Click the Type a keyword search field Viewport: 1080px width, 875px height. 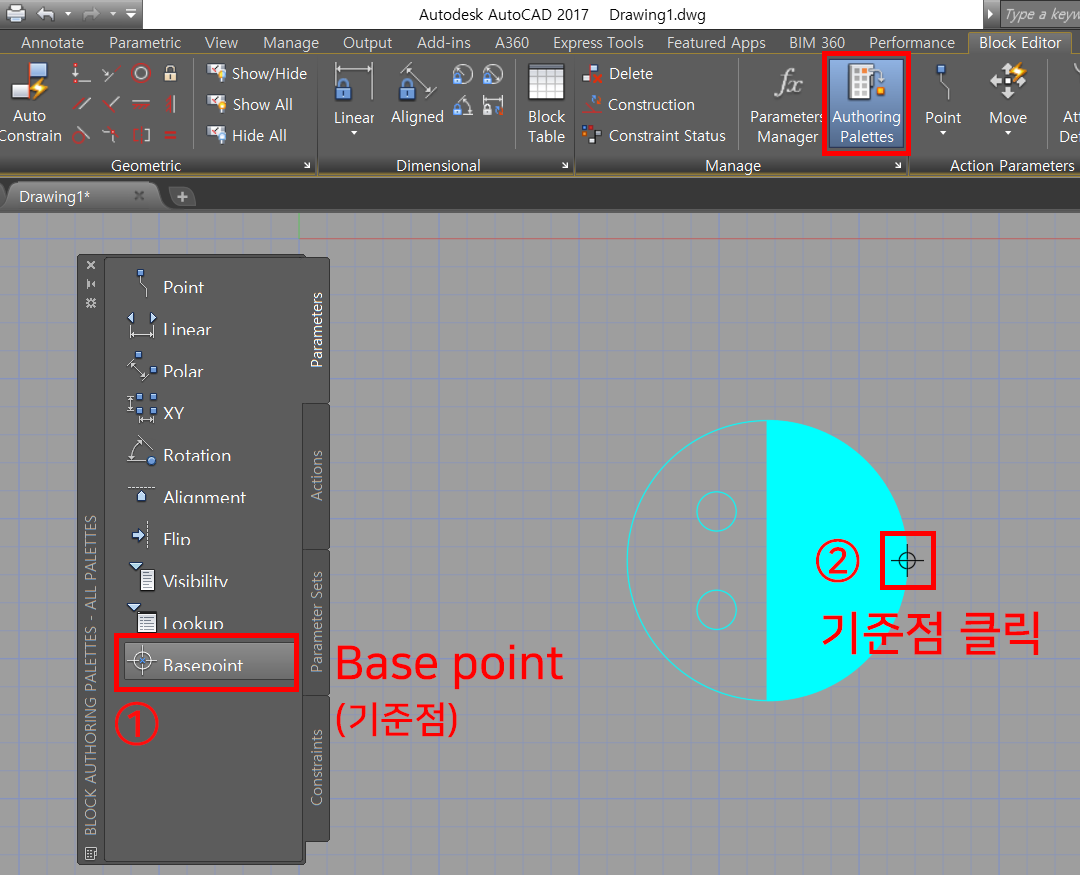[1041, 14]
